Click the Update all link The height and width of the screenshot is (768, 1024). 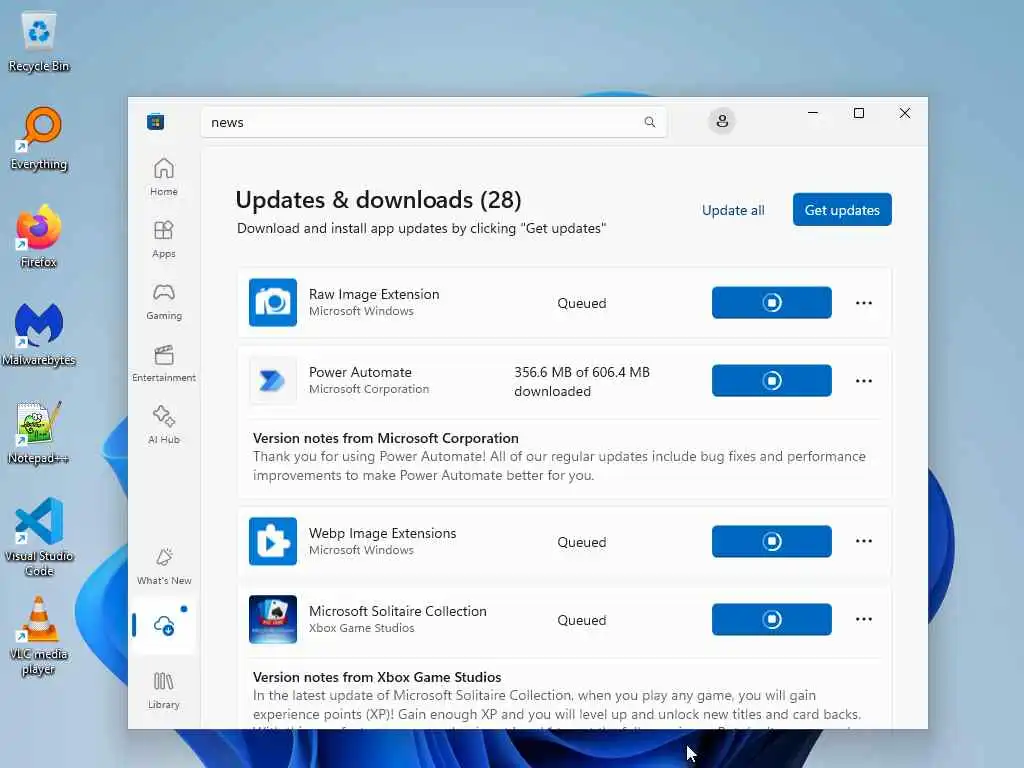pos(733,210)
